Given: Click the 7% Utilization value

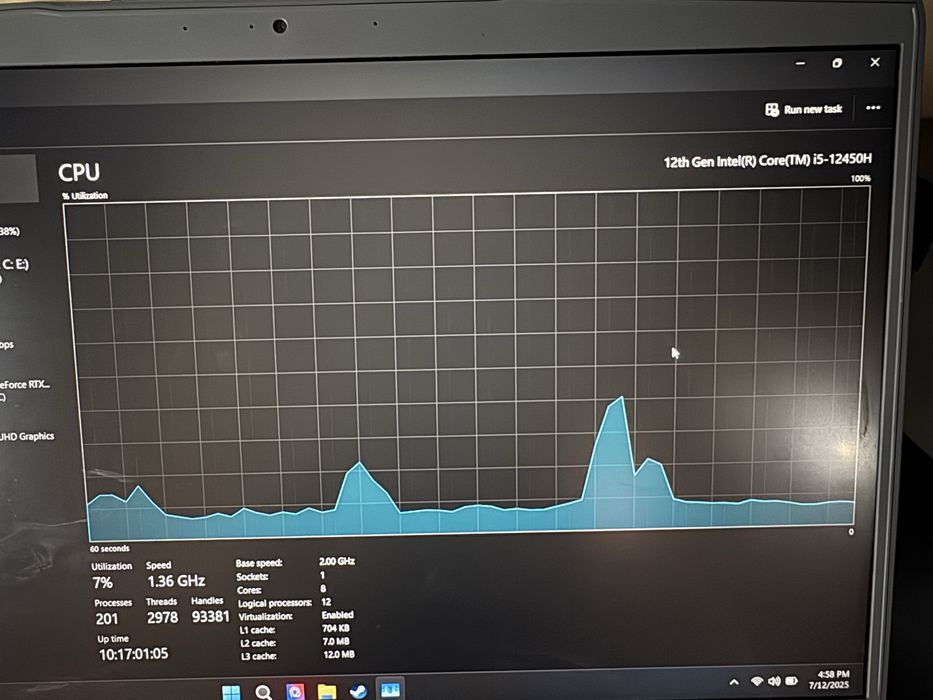Looking at the screenshot, I should pos(102,583).
